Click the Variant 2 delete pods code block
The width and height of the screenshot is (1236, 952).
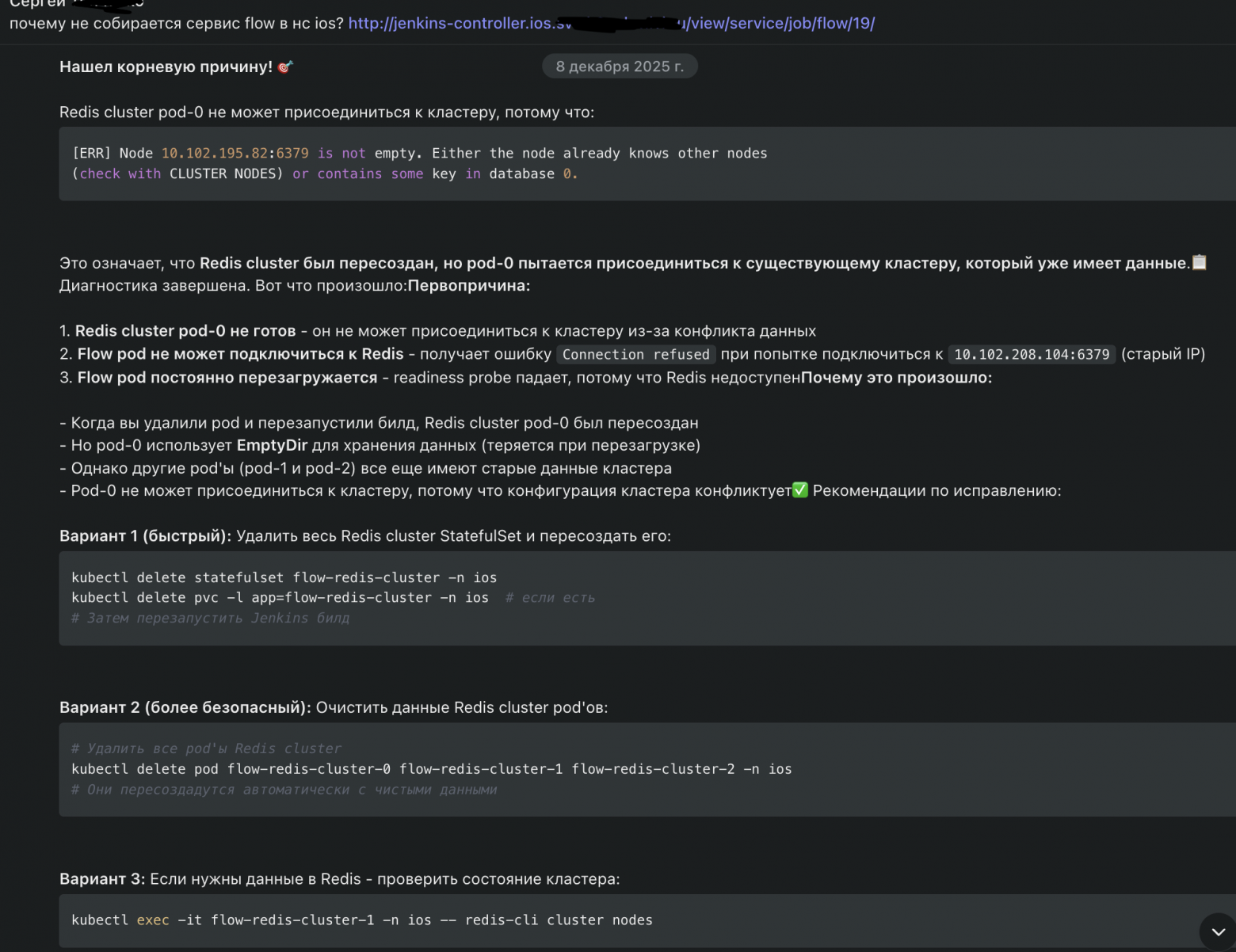pos(432,768)
